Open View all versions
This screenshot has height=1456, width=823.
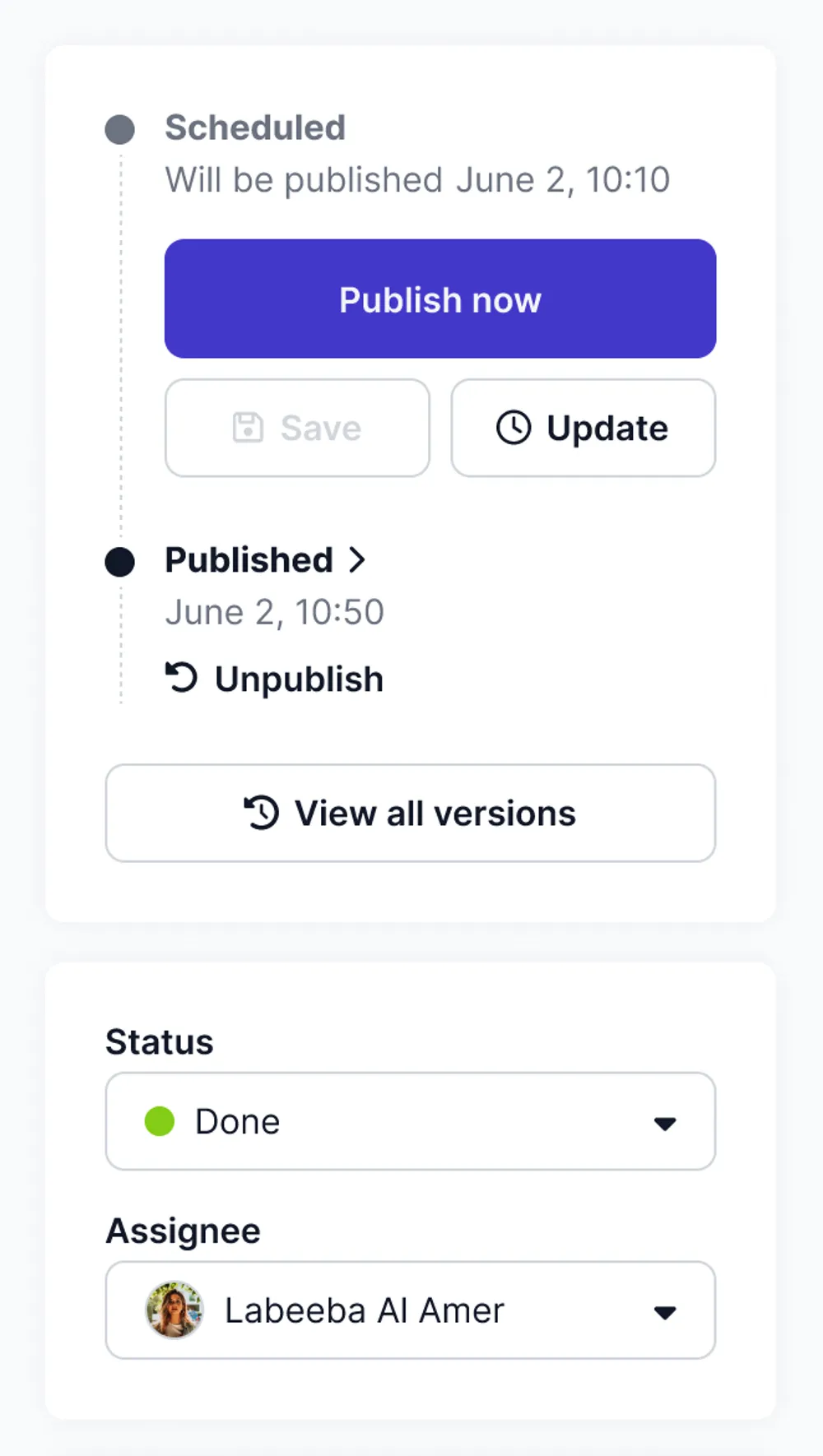(435, 814)
